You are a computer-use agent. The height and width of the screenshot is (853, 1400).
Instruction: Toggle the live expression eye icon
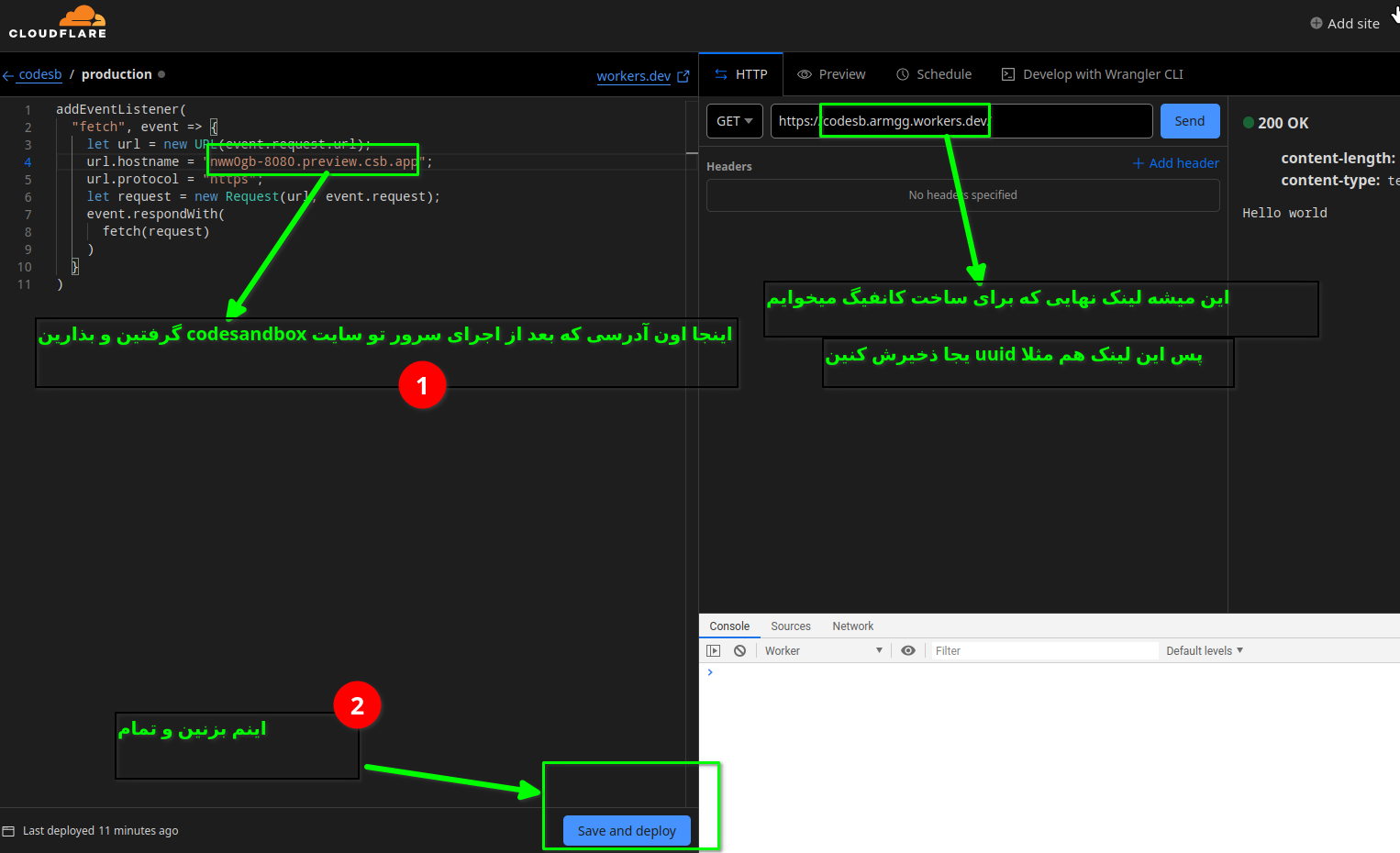908,650
